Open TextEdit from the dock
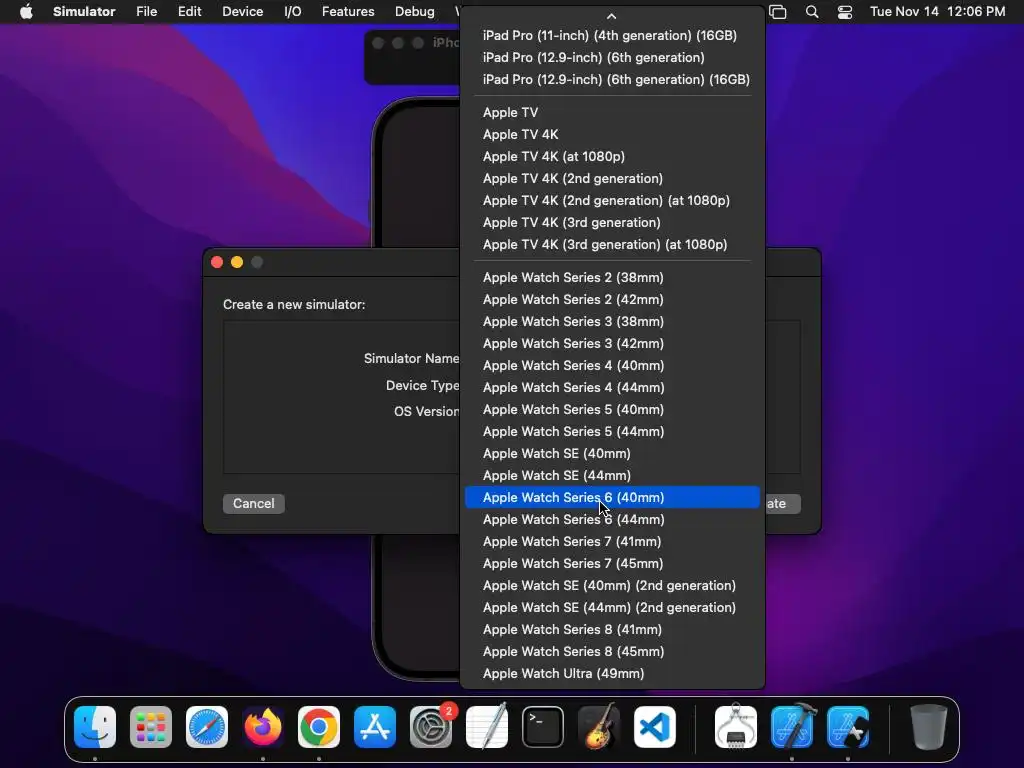 pos(487,727)
